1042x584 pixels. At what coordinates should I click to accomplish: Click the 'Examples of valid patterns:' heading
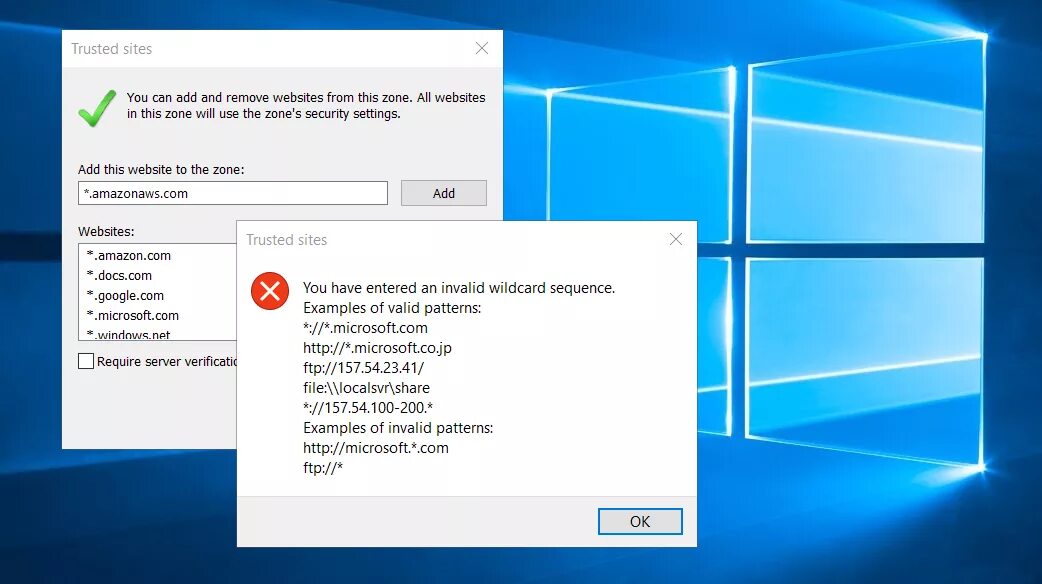[x=392, y=308]
